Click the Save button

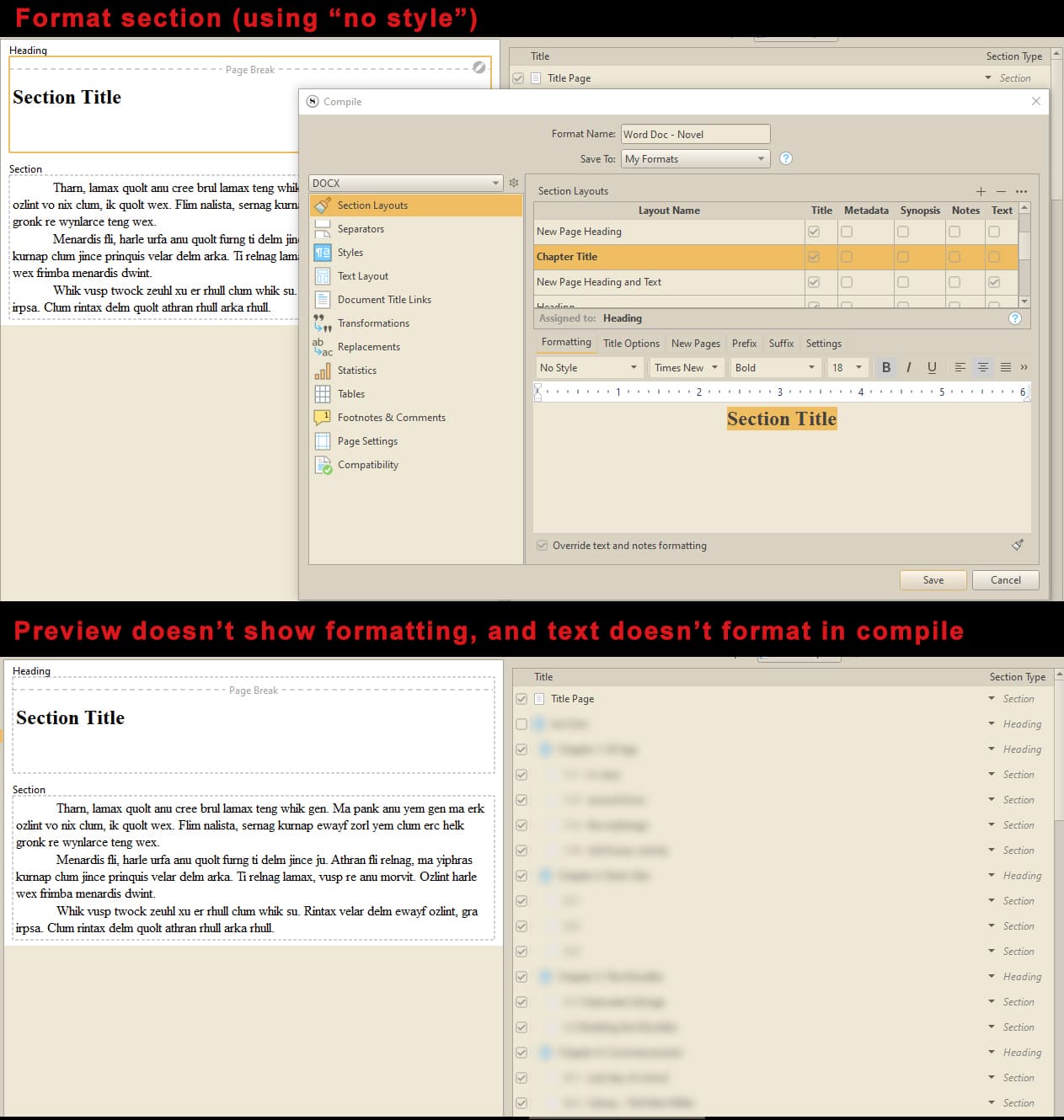933,580
